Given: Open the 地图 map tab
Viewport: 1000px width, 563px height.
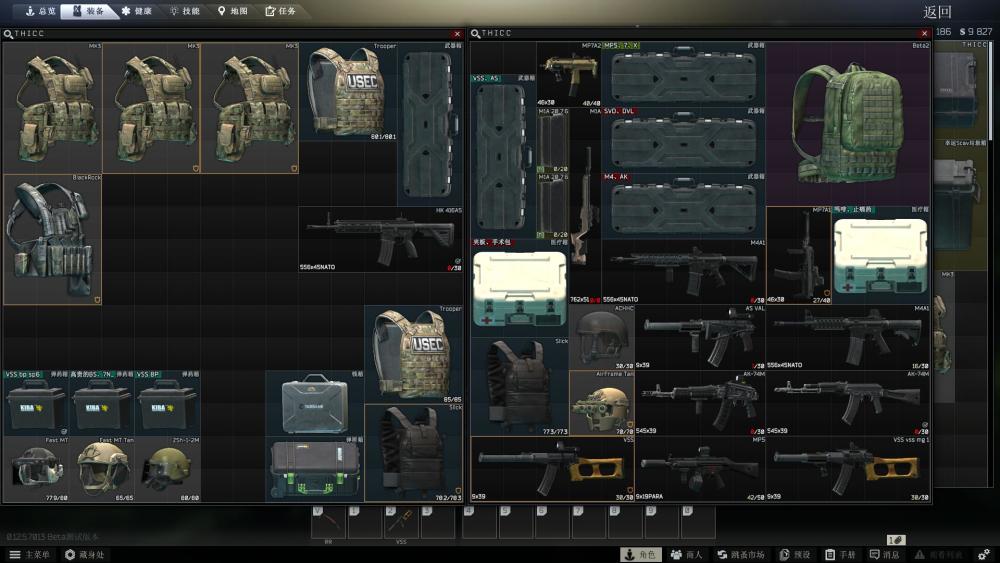Looking at the screenshot, I should (x=233, y=12).
